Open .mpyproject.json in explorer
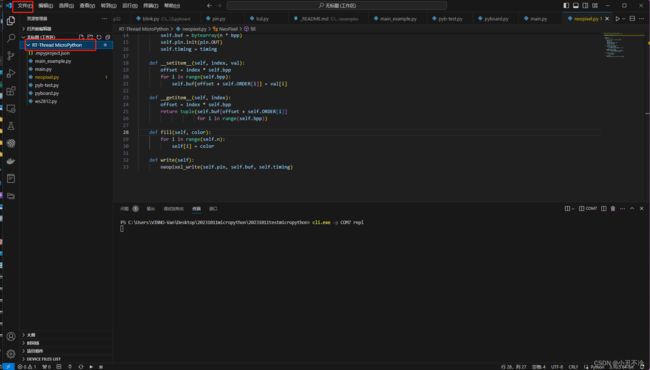650x370 pixels. (66, 53)
